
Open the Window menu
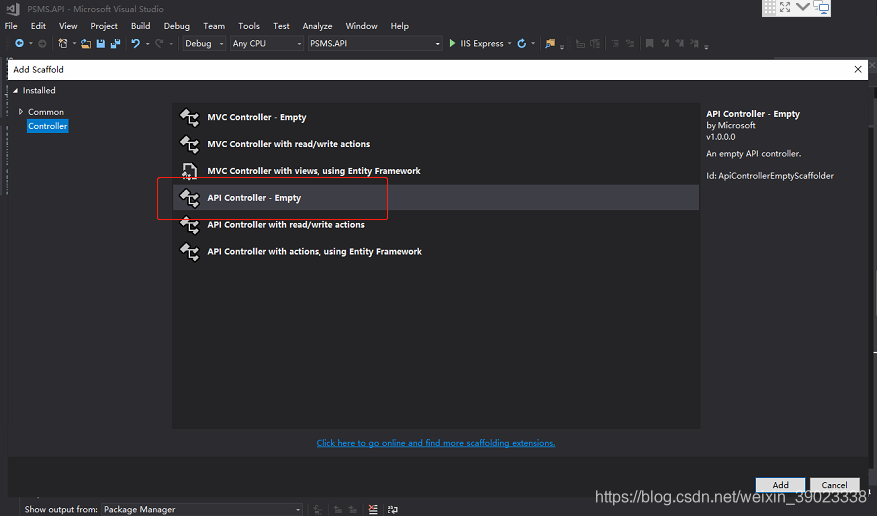361,26
